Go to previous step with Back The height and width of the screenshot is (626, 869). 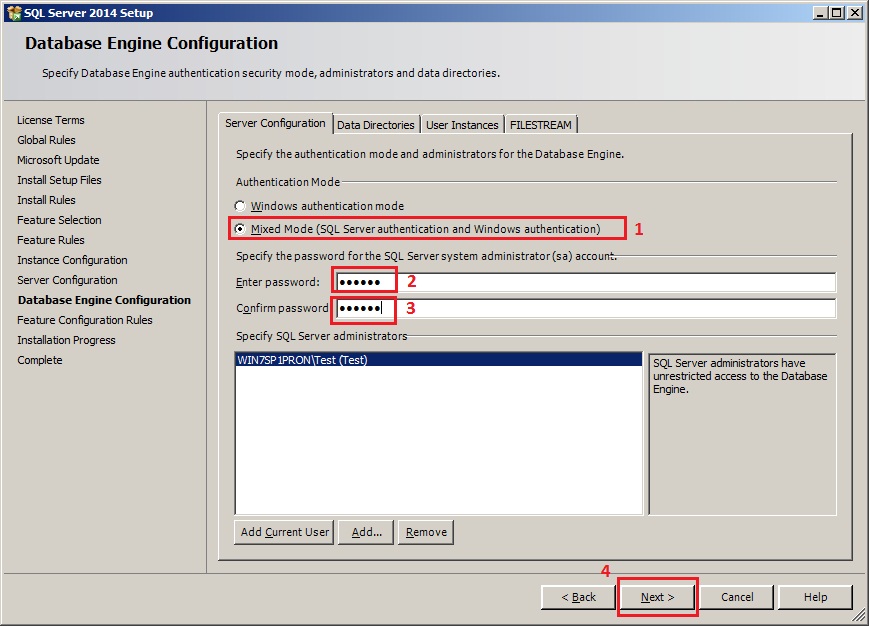pyautogui.click(x=578, y=597)
